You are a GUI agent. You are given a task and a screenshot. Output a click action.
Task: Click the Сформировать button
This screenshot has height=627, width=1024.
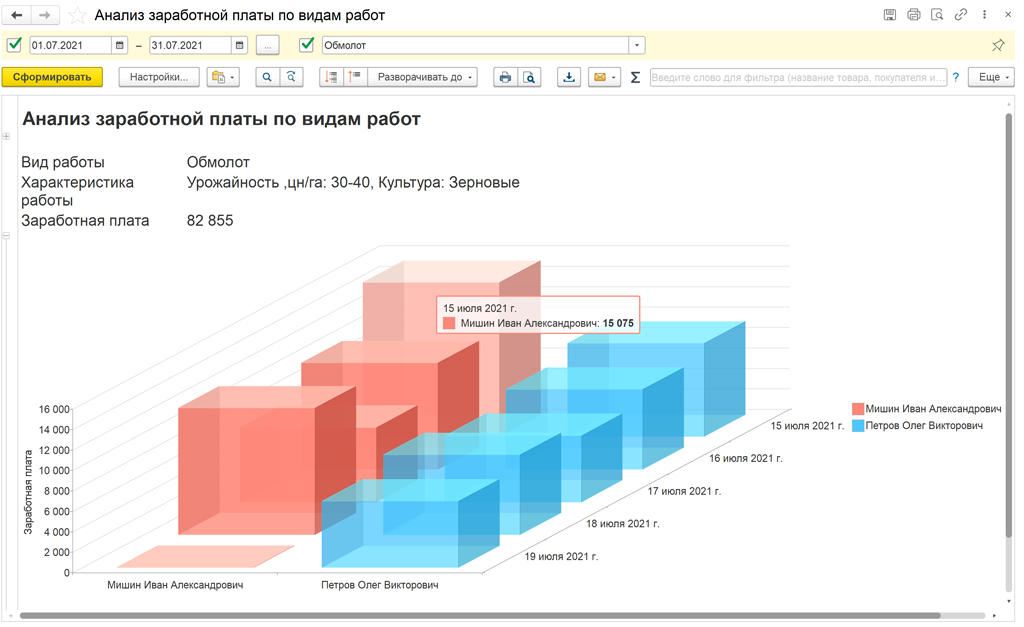52,77
